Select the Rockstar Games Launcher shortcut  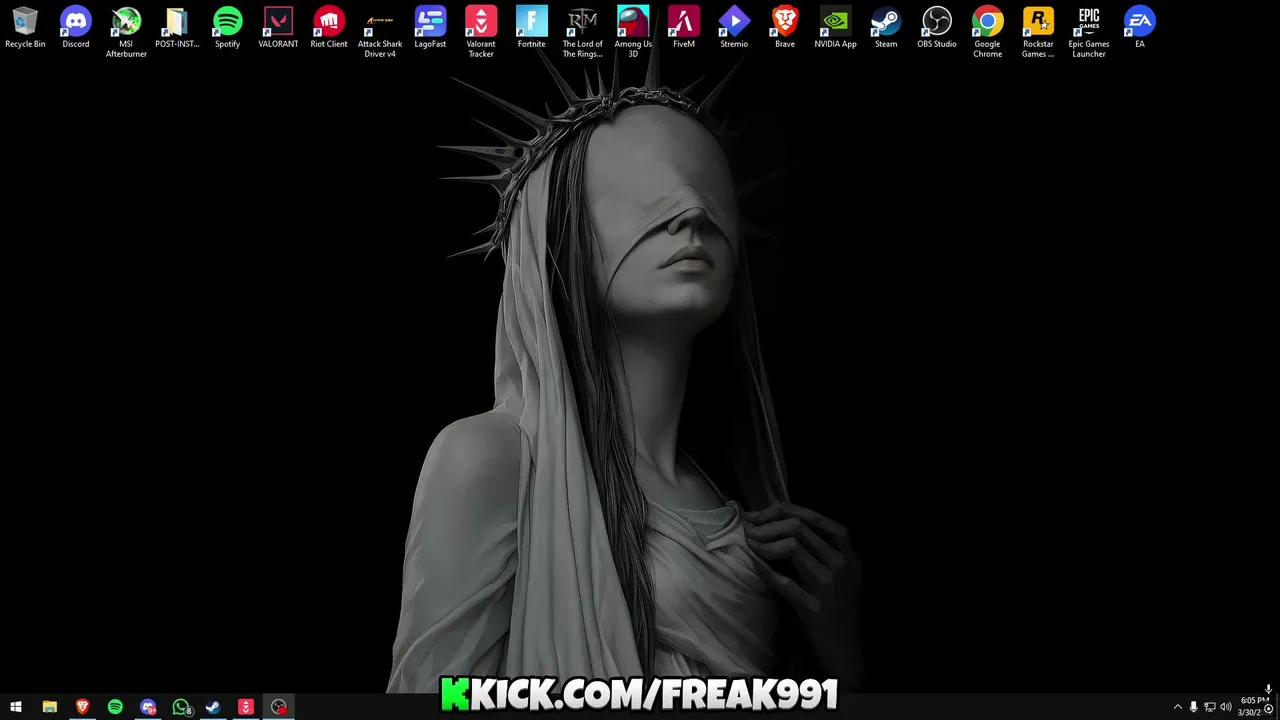click(1038, 32)
